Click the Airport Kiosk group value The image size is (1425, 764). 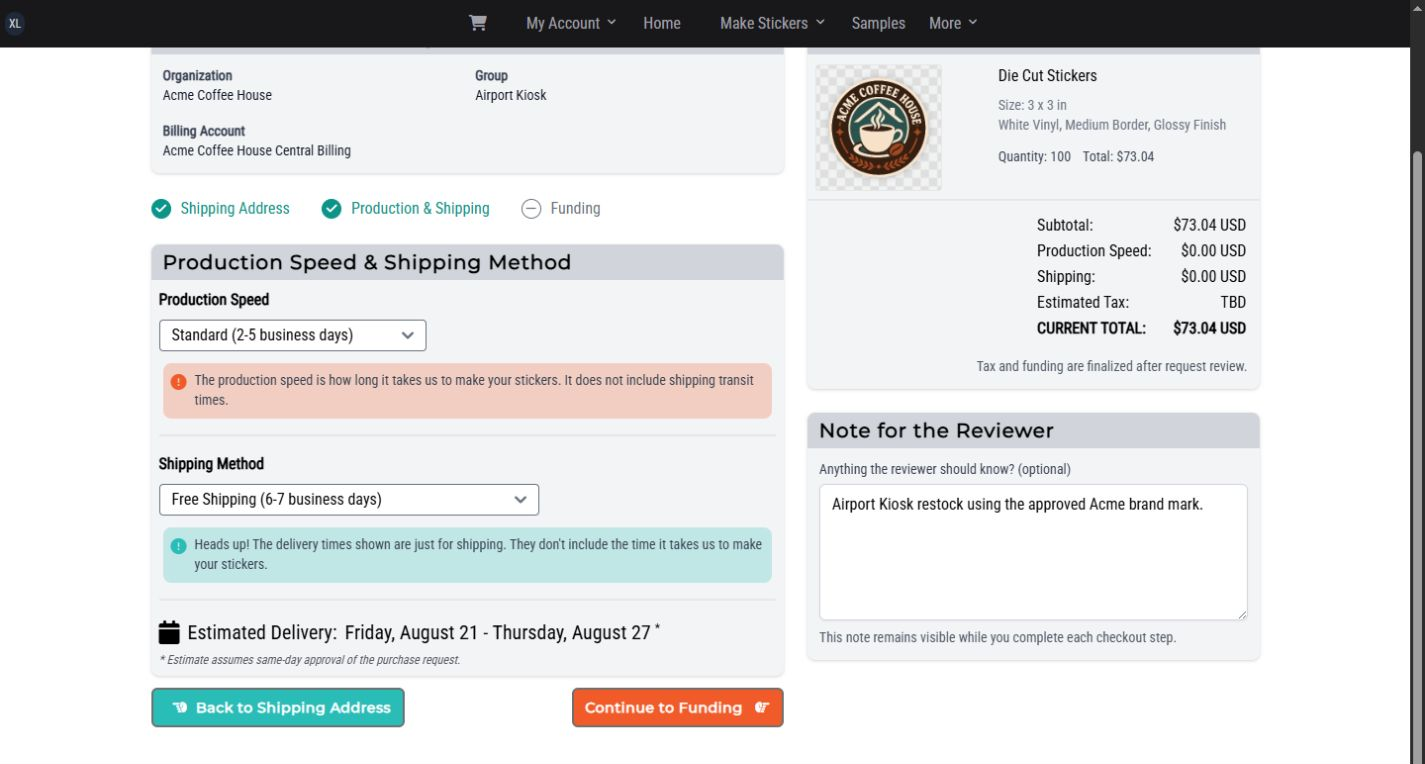[x=511, y=95]
